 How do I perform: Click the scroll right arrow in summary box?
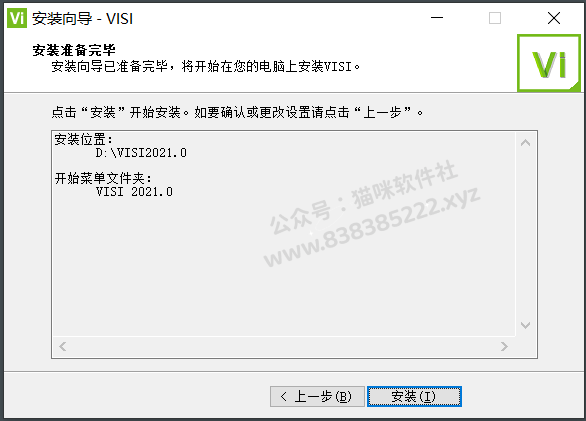coord(504,346)
